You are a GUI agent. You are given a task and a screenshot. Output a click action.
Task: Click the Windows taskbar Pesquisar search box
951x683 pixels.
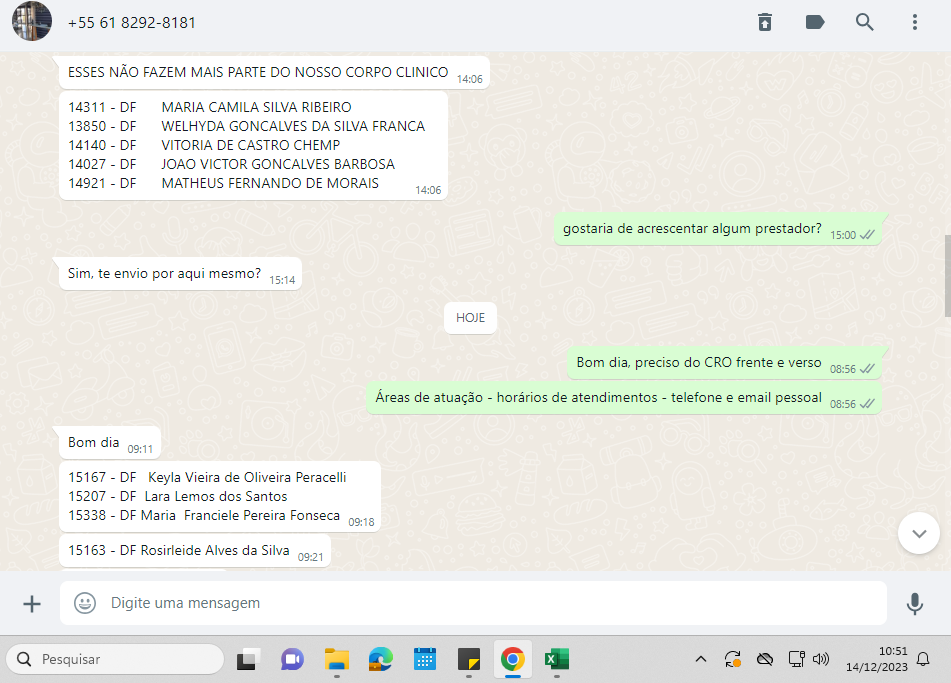[115, 659]
